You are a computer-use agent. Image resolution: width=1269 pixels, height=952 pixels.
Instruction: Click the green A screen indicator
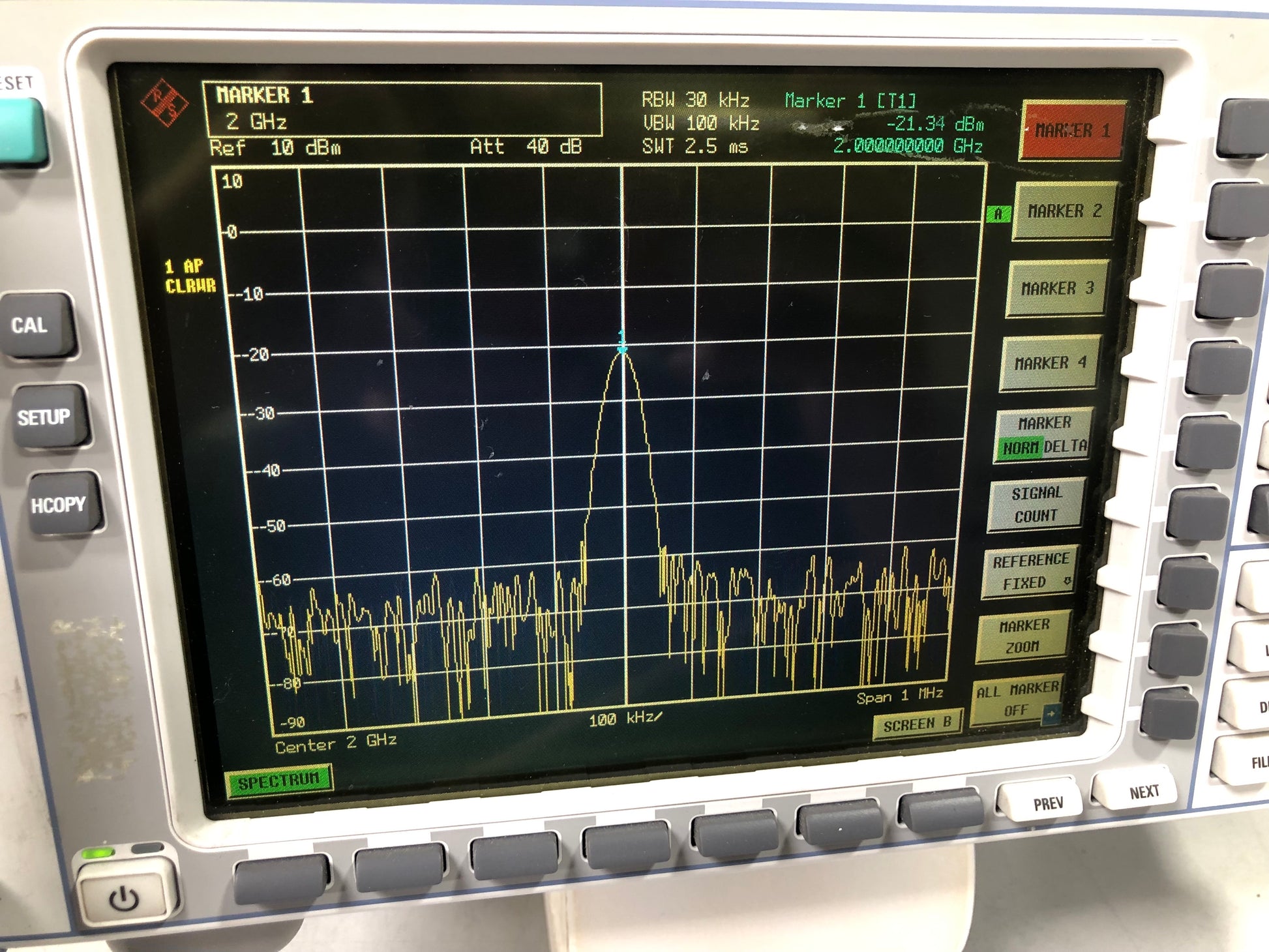tap(998, 214)
